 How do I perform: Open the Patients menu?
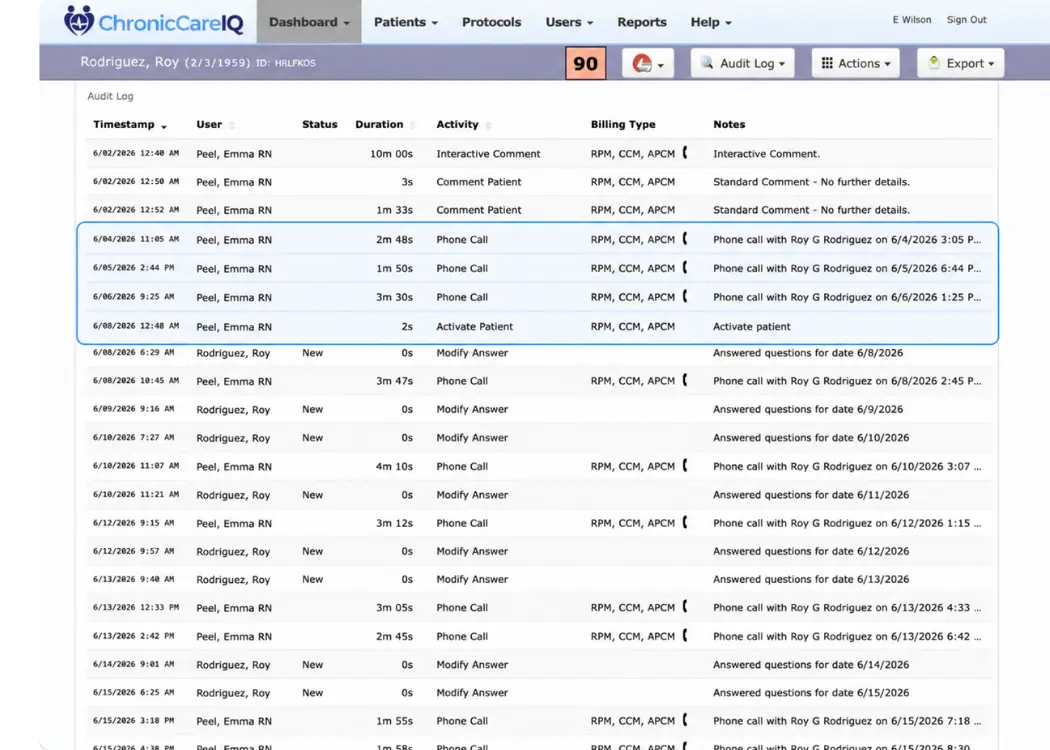(406, 22)
